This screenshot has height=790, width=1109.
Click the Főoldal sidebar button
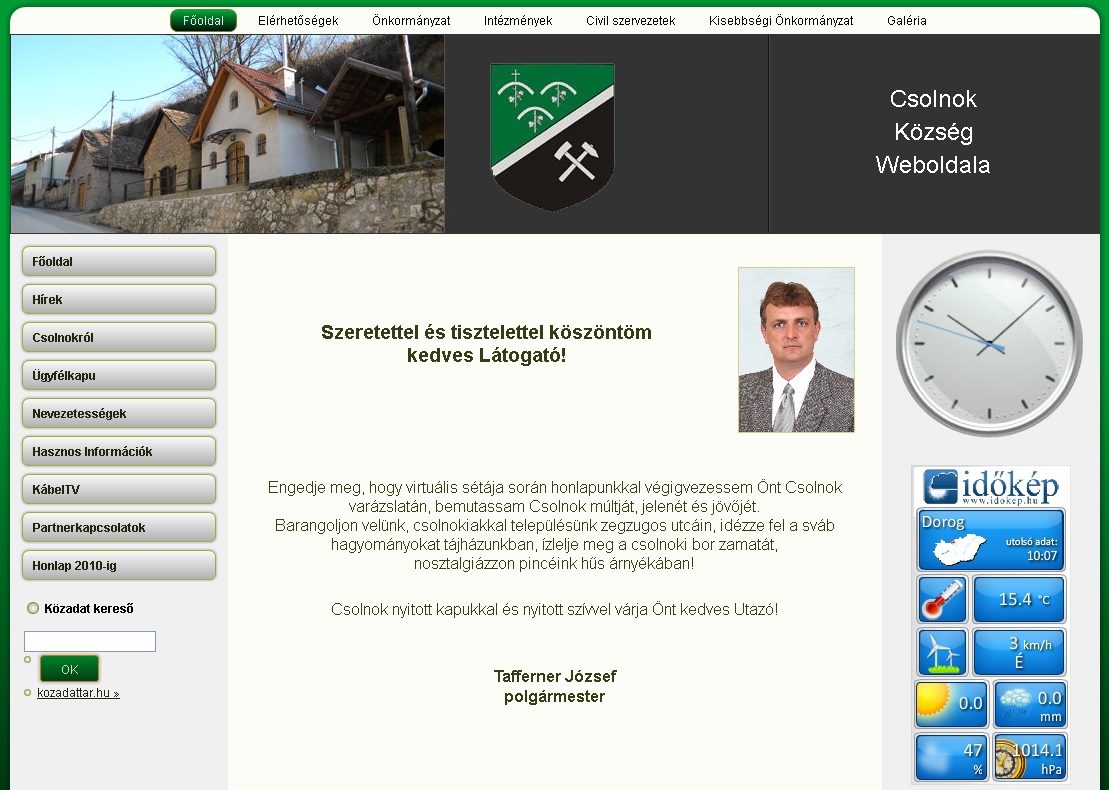click(119, 261)
